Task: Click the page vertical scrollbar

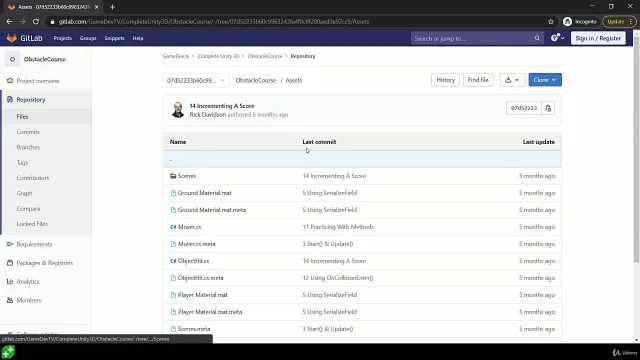Action: tap(636, 151)
